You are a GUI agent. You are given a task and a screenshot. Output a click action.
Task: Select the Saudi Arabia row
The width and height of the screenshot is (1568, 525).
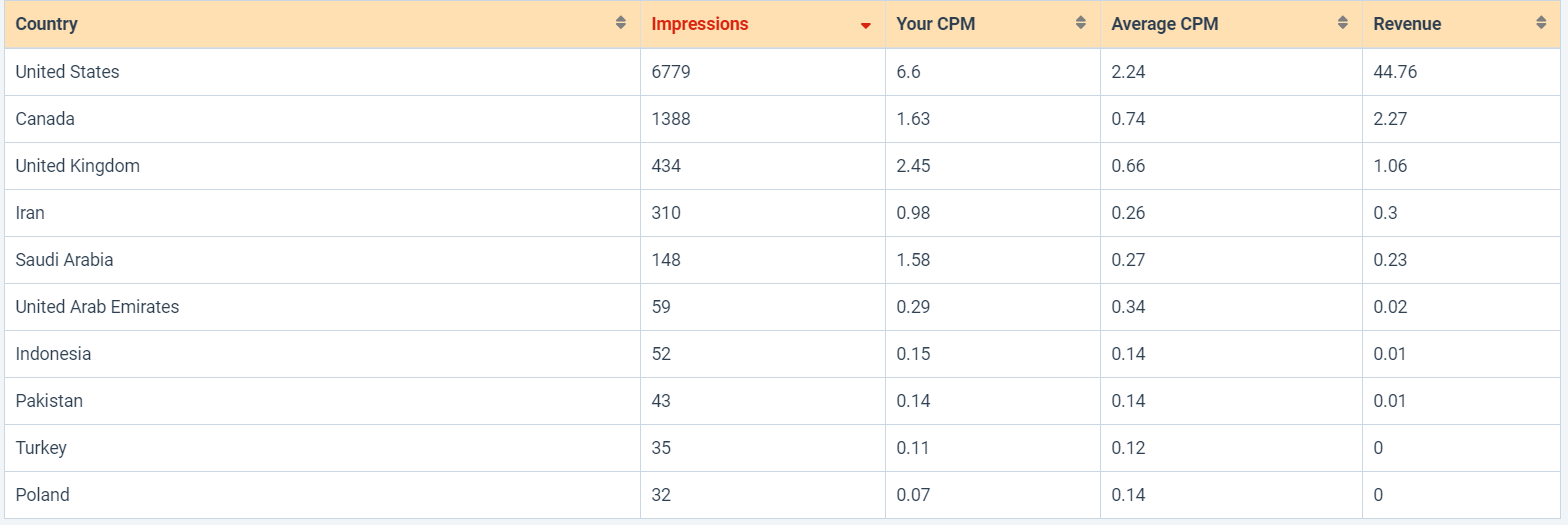[64, 260]
